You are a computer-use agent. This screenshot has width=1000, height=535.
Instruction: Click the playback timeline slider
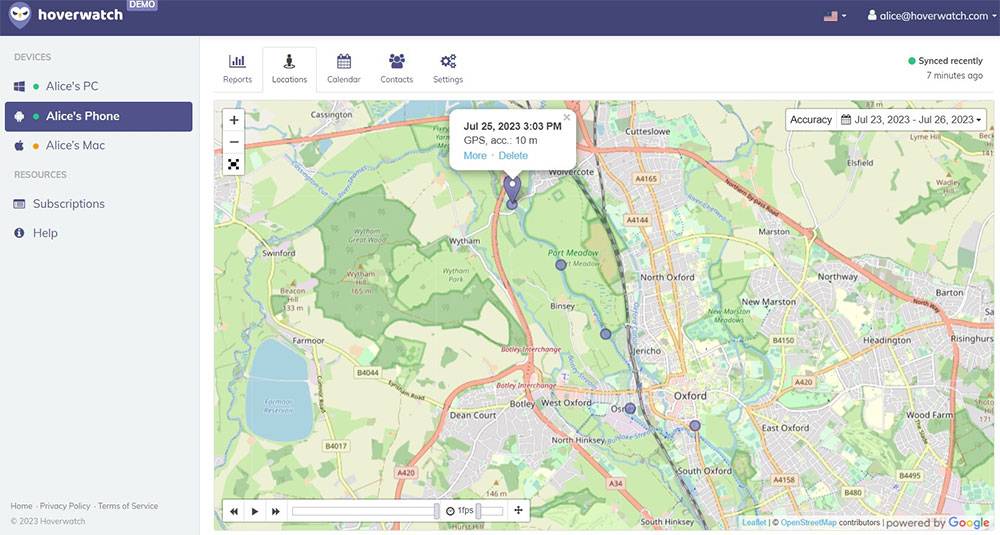click(x=365, y=511)
